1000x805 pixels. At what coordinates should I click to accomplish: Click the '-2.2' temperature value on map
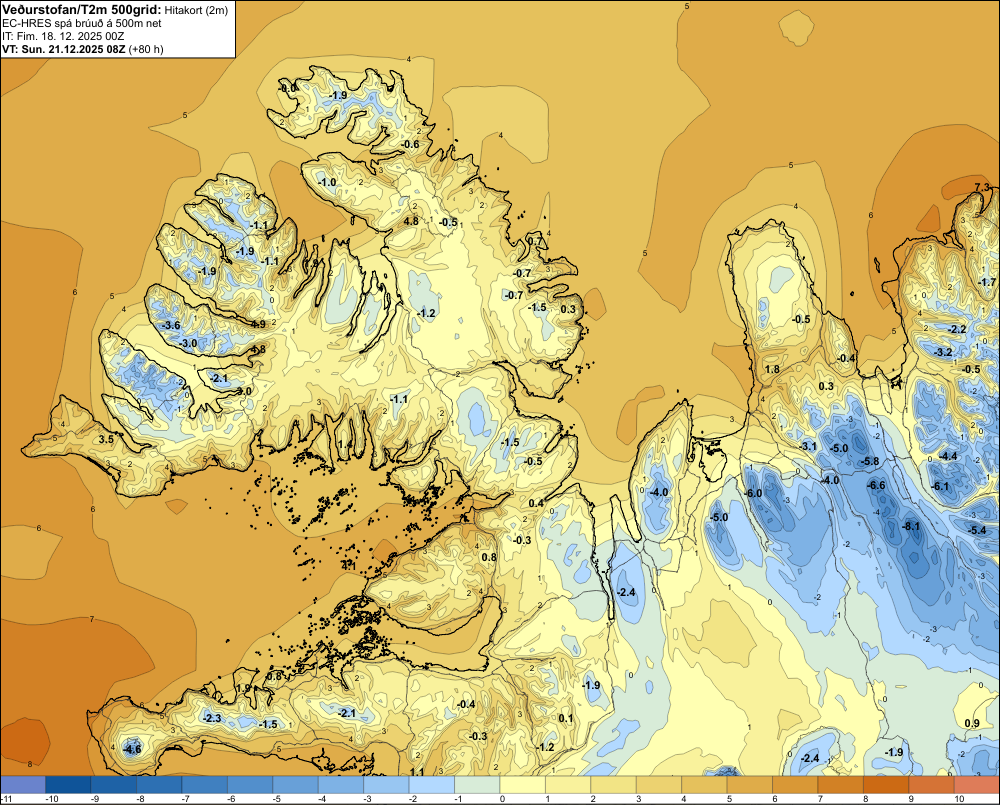point(957,329)
